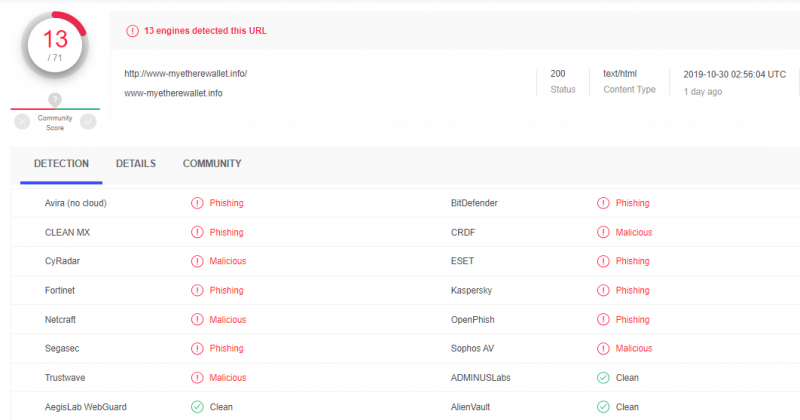
Task: Click the text/html content type value
Action: coord(620,73)
